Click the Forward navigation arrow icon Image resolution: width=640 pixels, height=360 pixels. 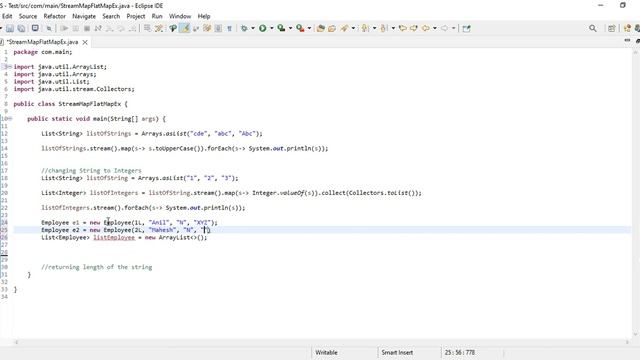pyautogui.click(x=444, y=28)
